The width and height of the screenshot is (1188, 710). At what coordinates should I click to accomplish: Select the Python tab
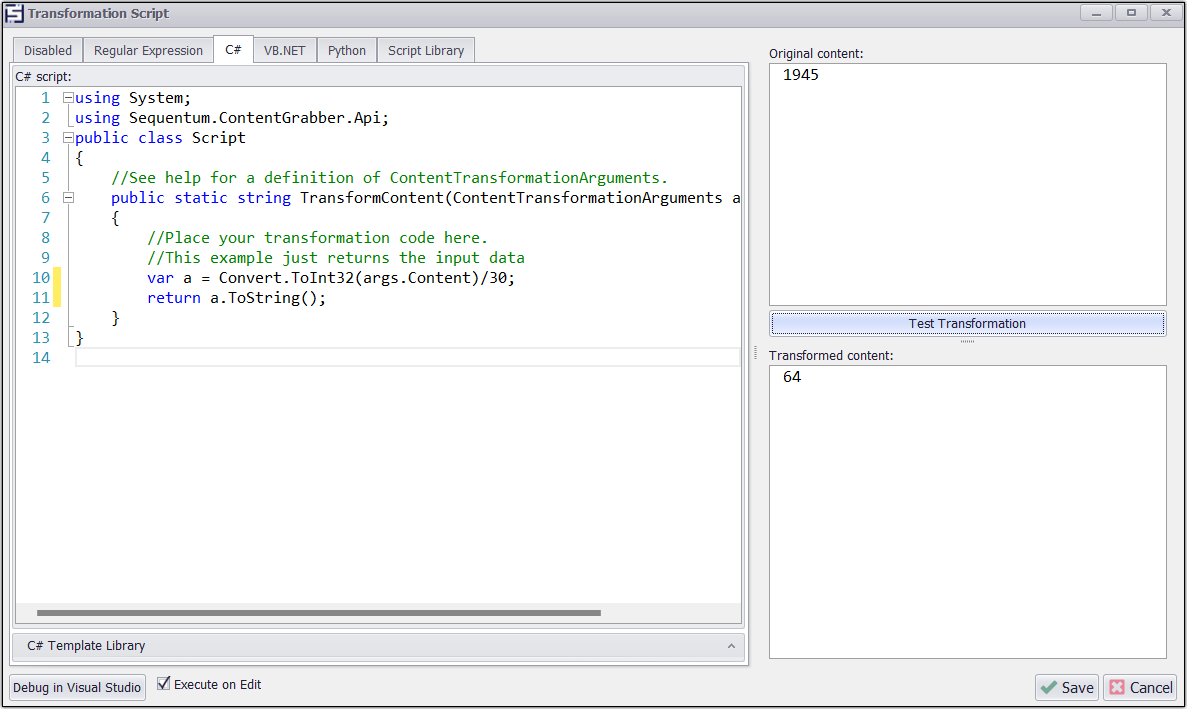(x=347, y=50)
